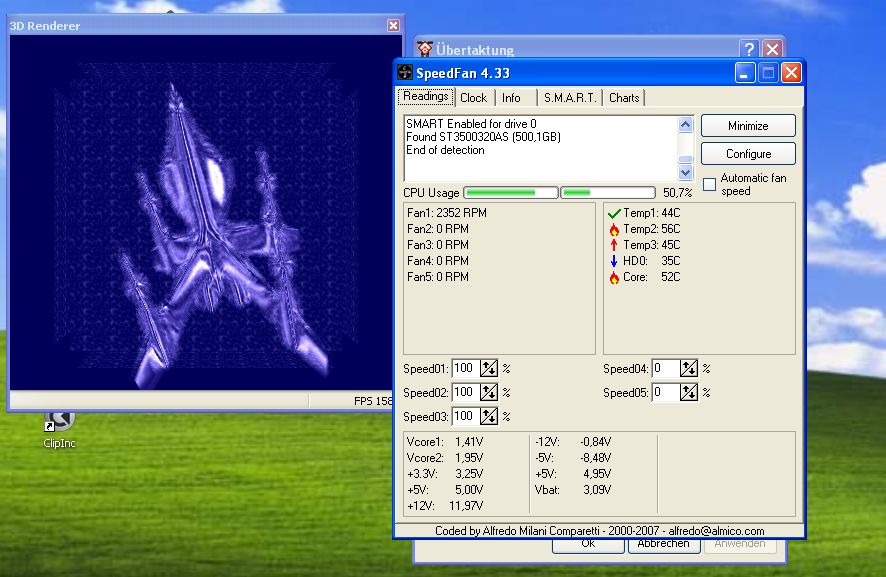This screenshot has height=577, width=886.
Task: Click the Configure button
Action: [748, 154]
